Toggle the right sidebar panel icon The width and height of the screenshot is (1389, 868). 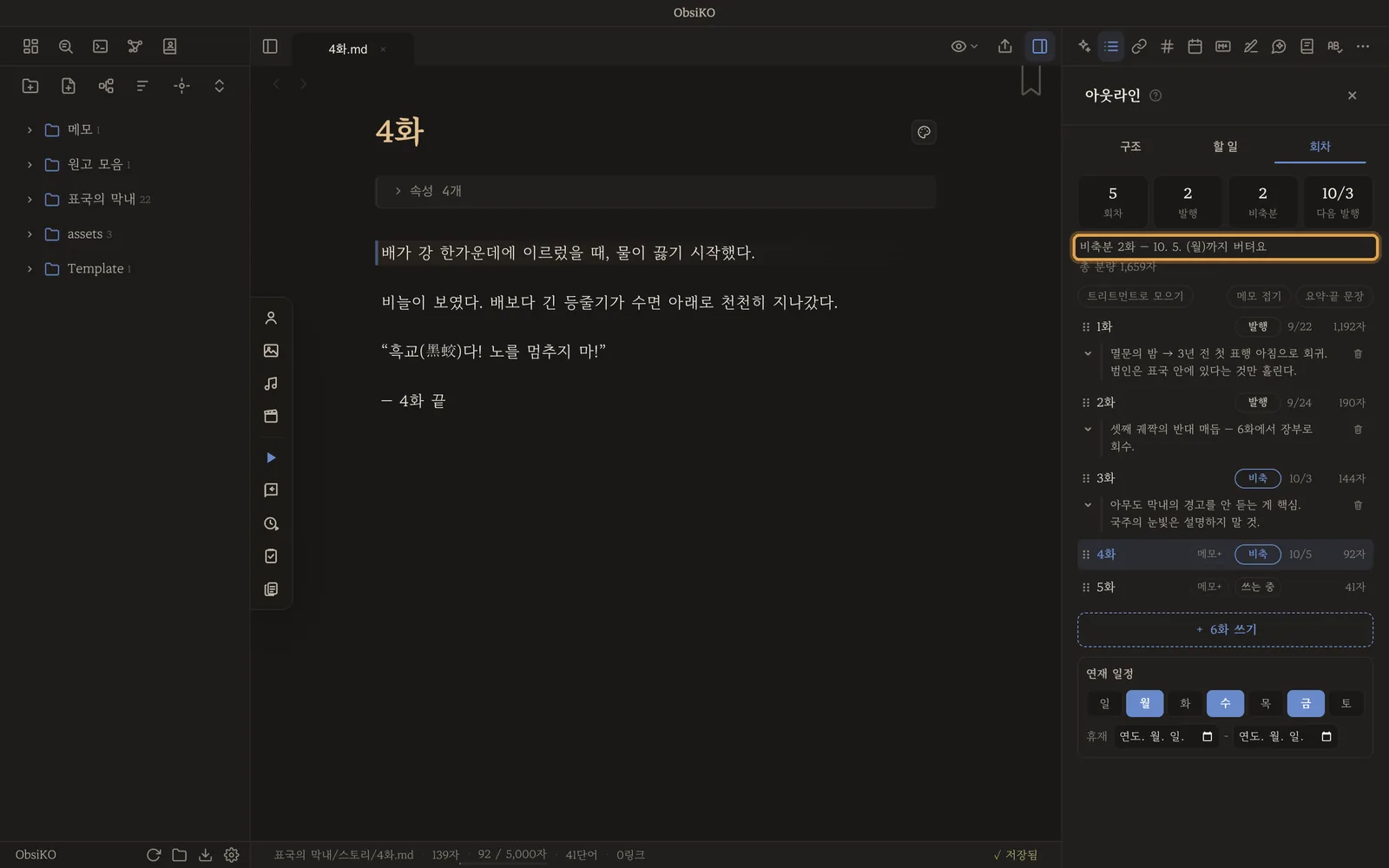[x=1039, y=46]
